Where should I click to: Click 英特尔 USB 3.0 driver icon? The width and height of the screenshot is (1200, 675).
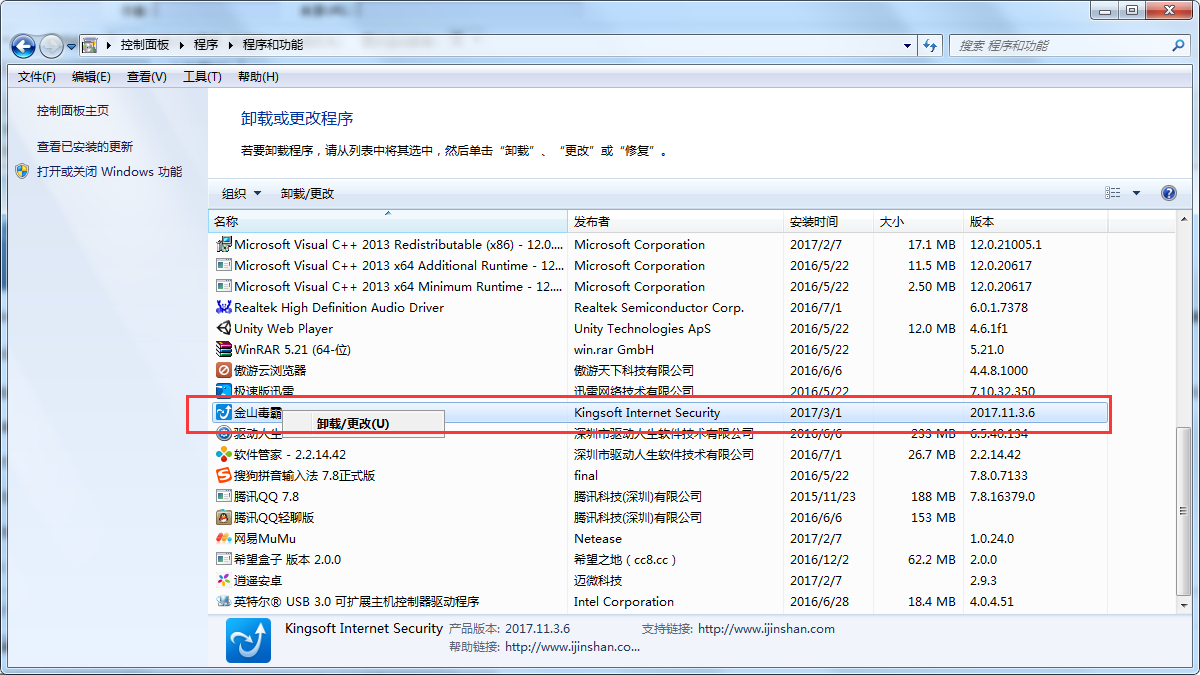(224, 601)
